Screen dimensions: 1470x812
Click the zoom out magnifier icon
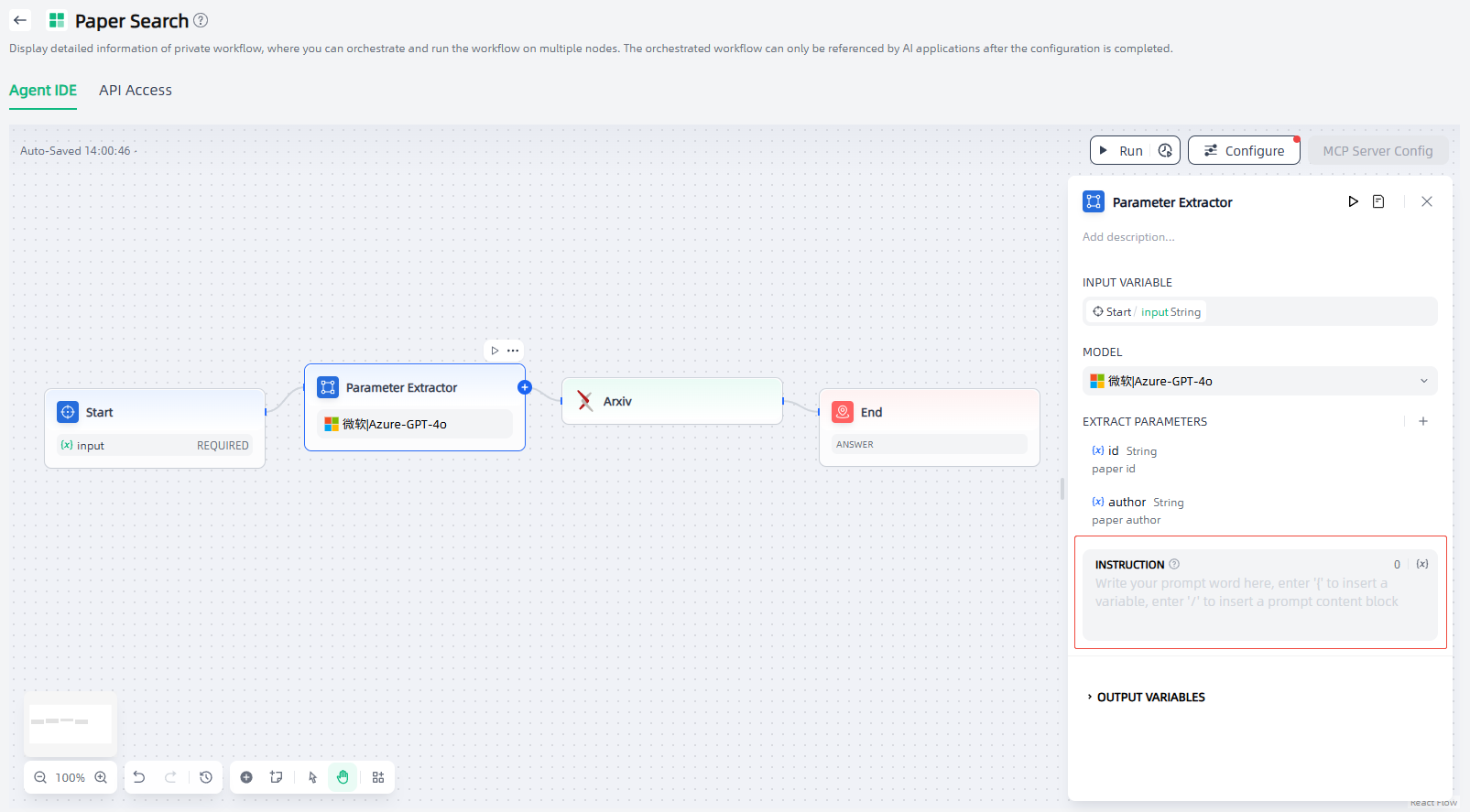(40, 777)
